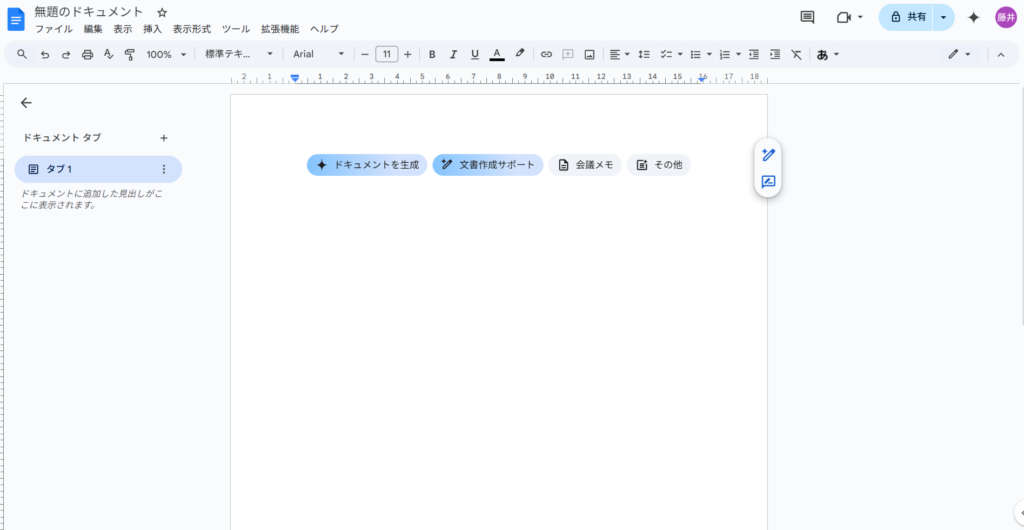Open the ヘルプ menu
Image resolution: width=1024 pixels, height=530 pixels.
tap(325, 29)
